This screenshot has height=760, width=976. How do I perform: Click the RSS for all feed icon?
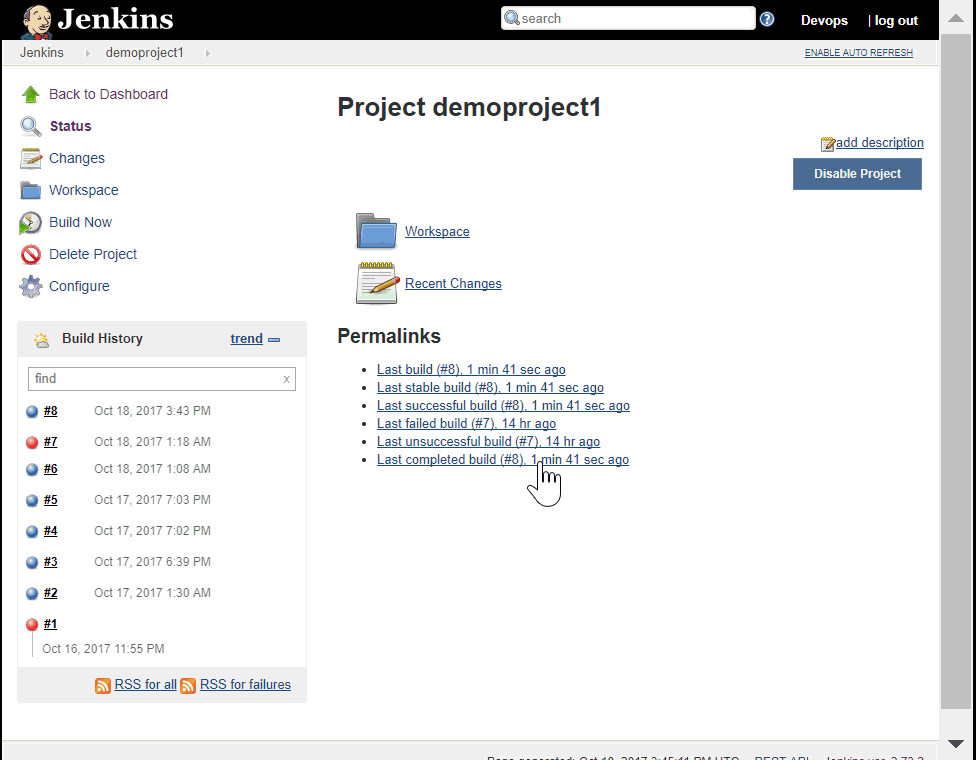point(103,686)
